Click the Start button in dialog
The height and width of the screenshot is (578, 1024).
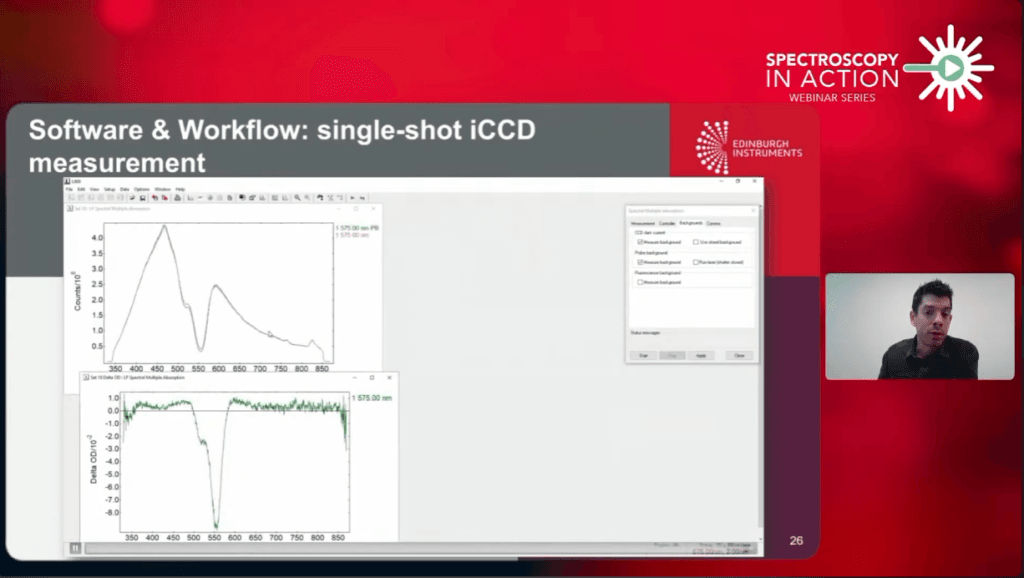643,356
